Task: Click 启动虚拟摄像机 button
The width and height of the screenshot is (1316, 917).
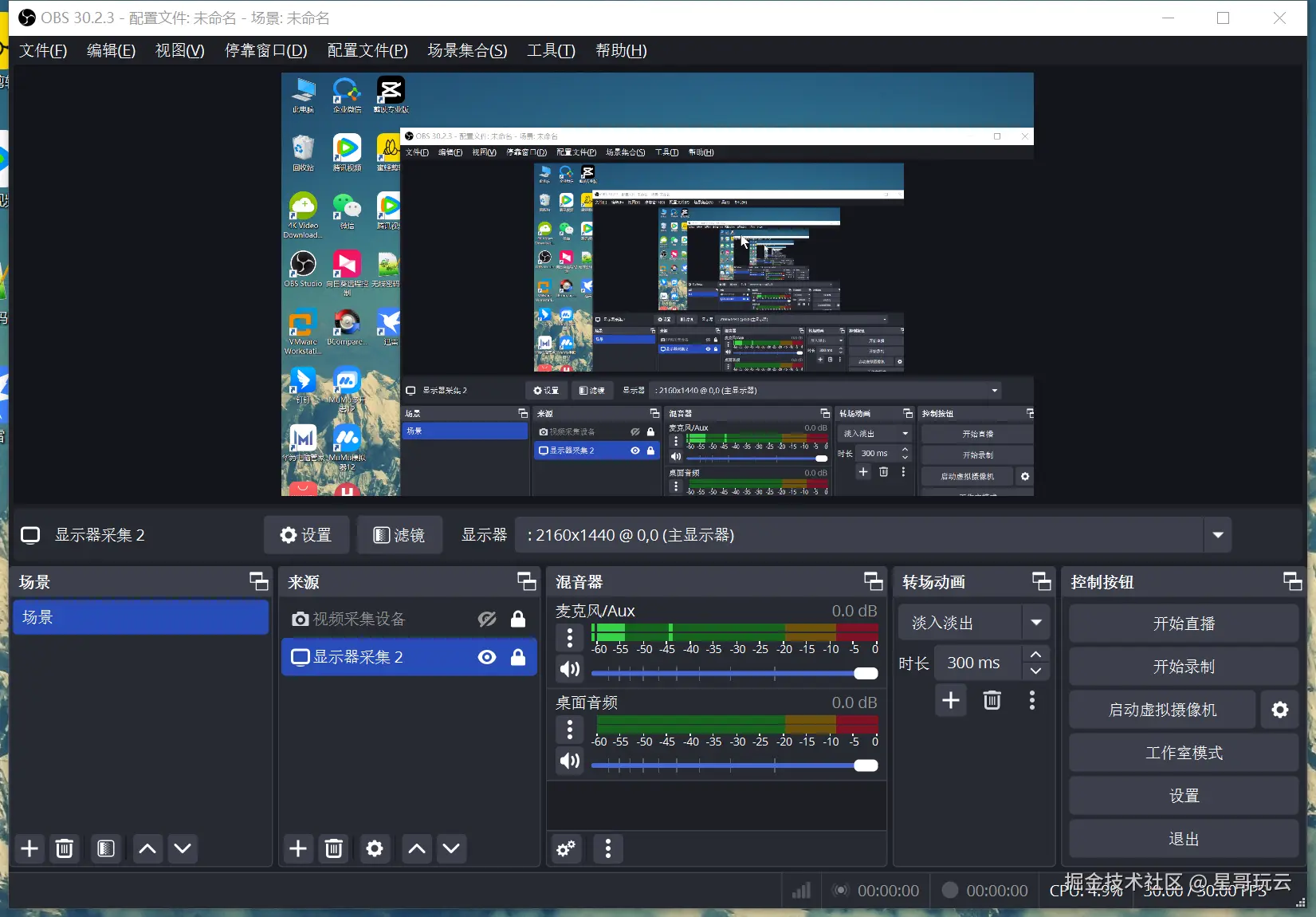Action: coord(1162,710)
